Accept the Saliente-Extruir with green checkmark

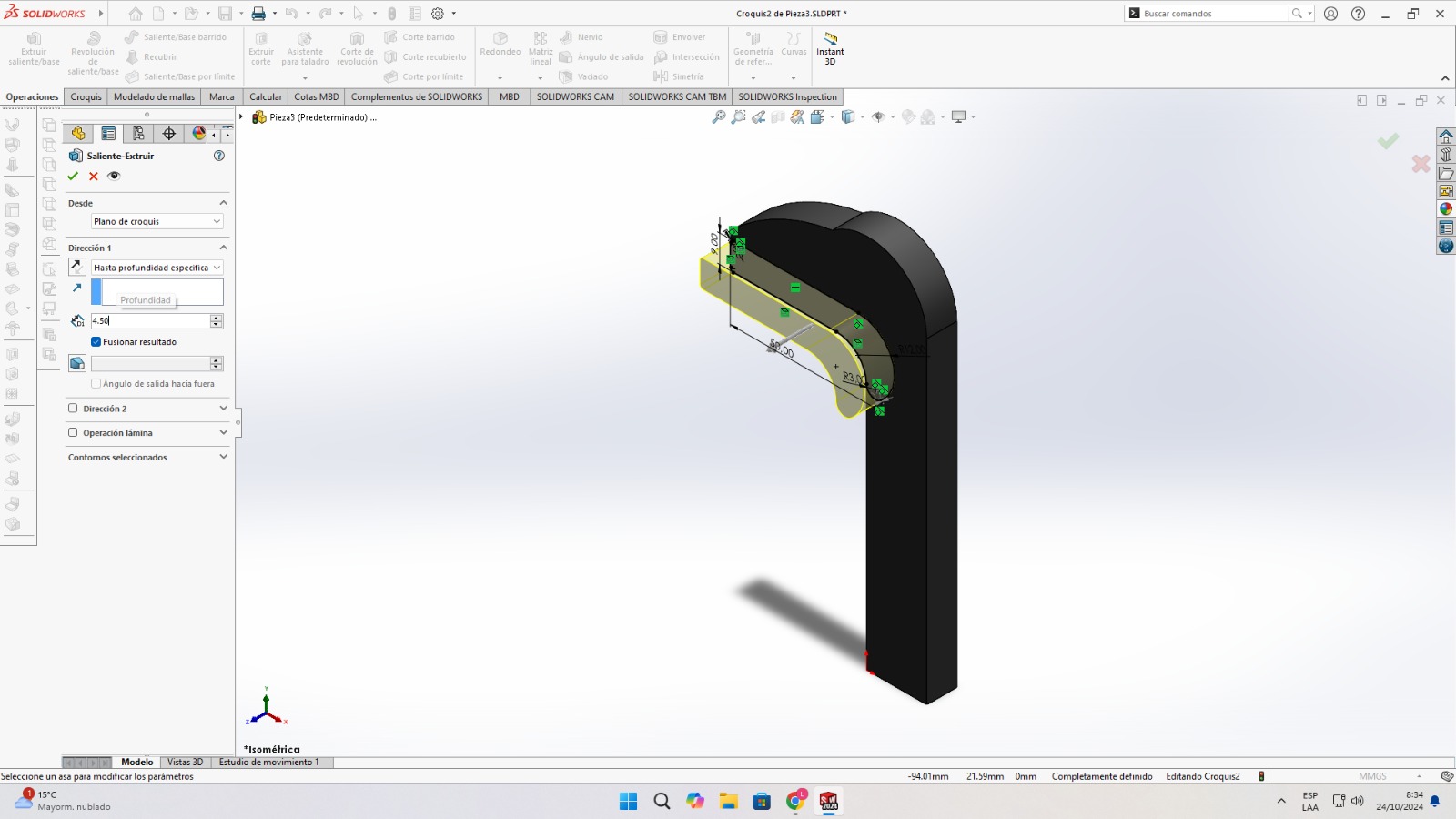[x=73, y=177]
